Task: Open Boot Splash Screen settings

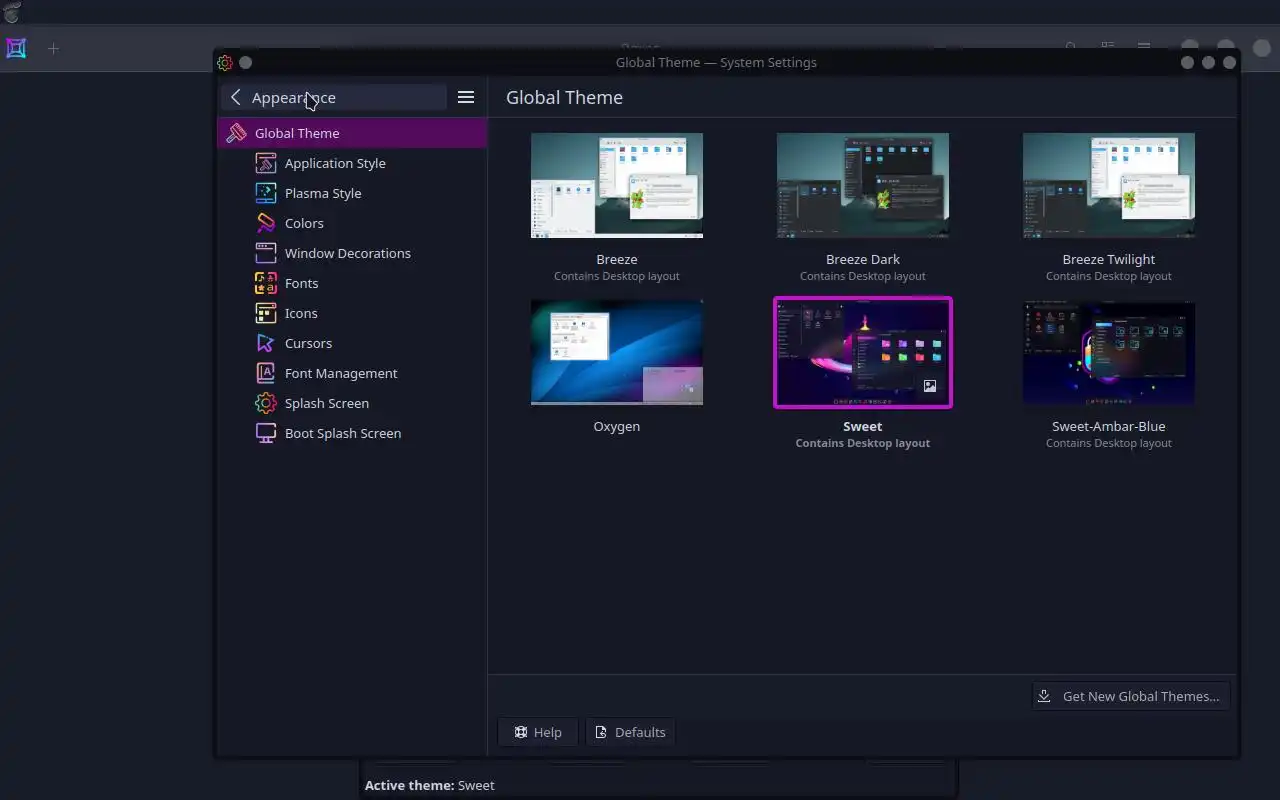Action: (x=352, y=433)
